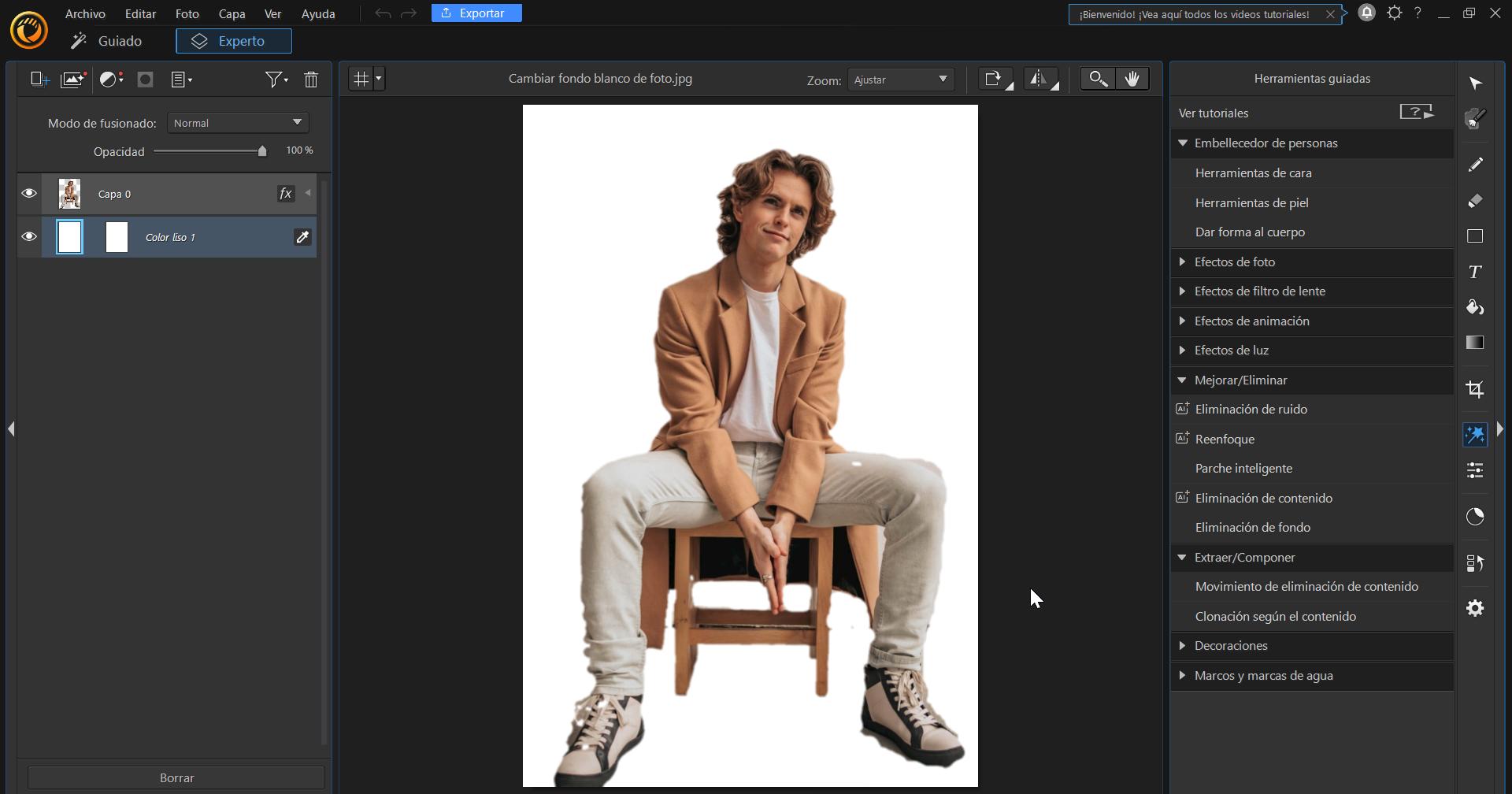Image resolution: width=1512 pixels, height=794 pixels.
Task: Select the Crop tool
Action: coord(1476,389)
